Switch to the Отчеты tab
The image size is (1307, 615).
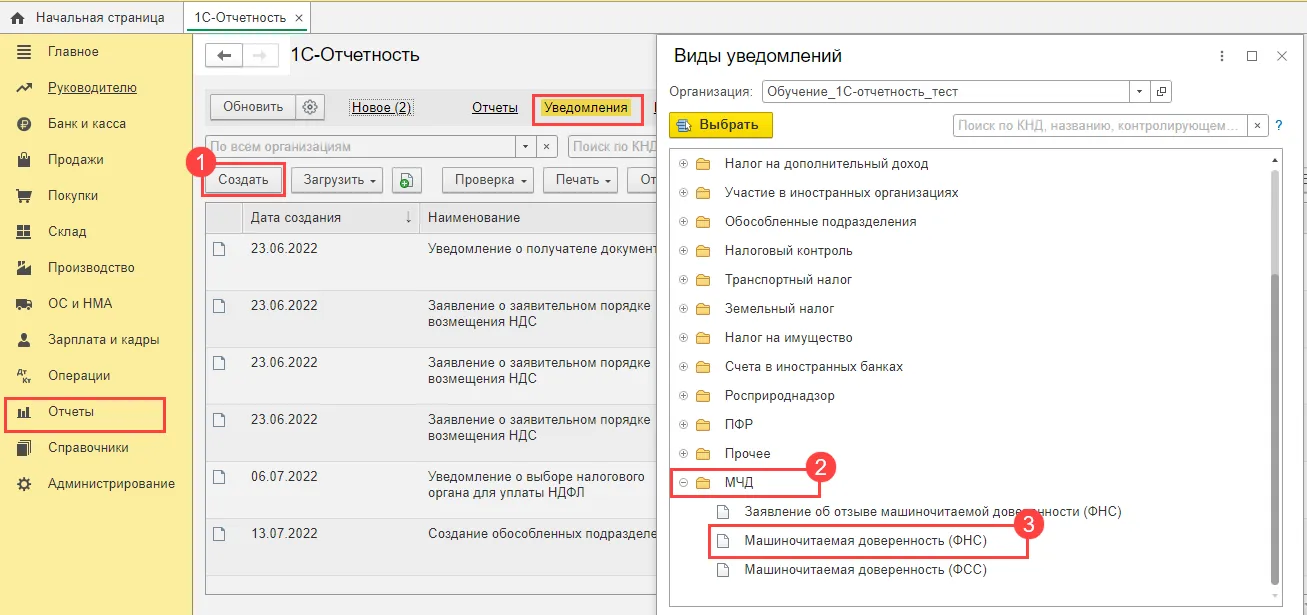click(x=494, y=108)
